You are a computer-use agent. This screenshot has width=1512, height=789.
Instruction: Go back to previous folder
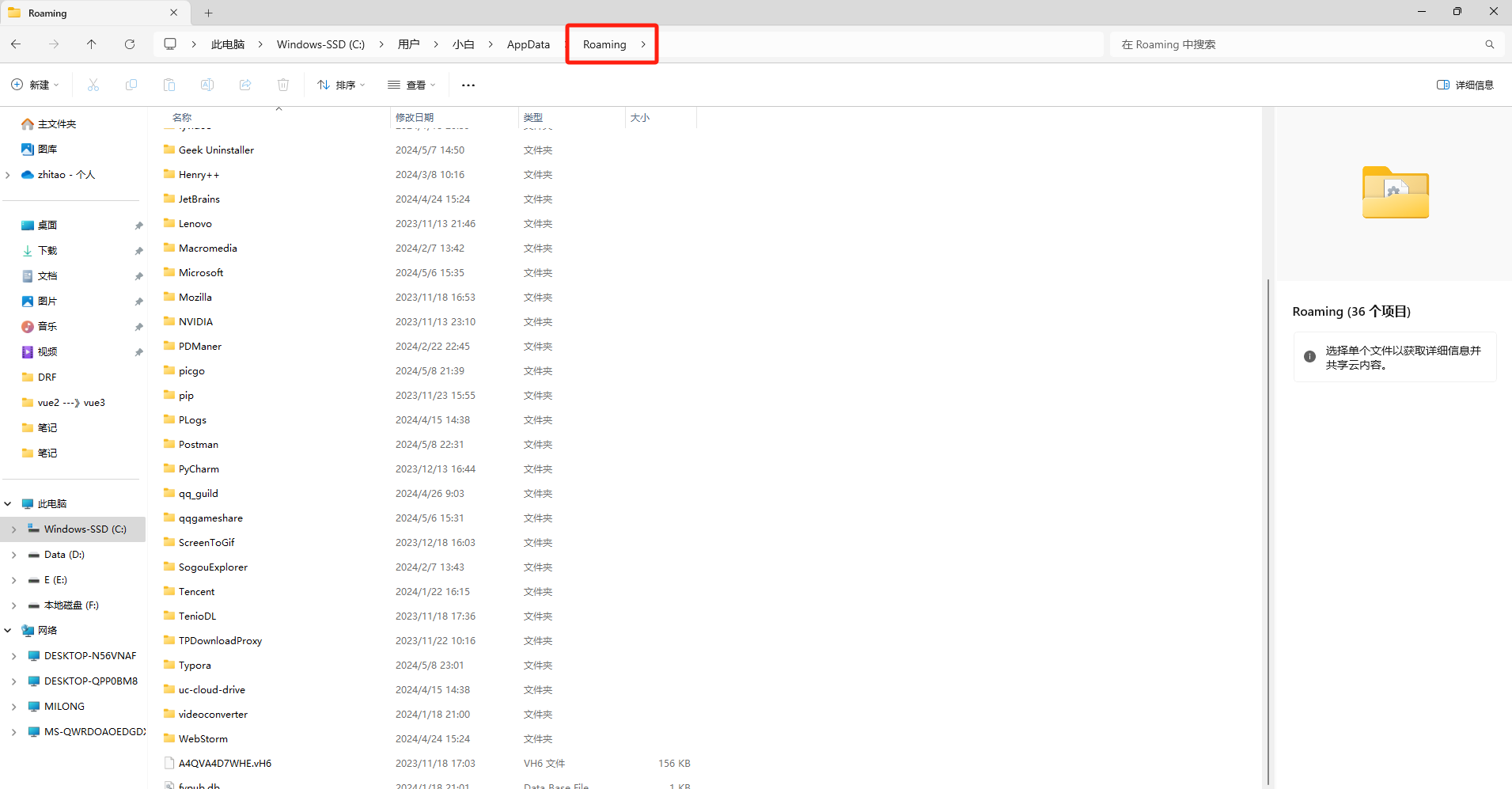pyautogui.click(x=16, y=44)
